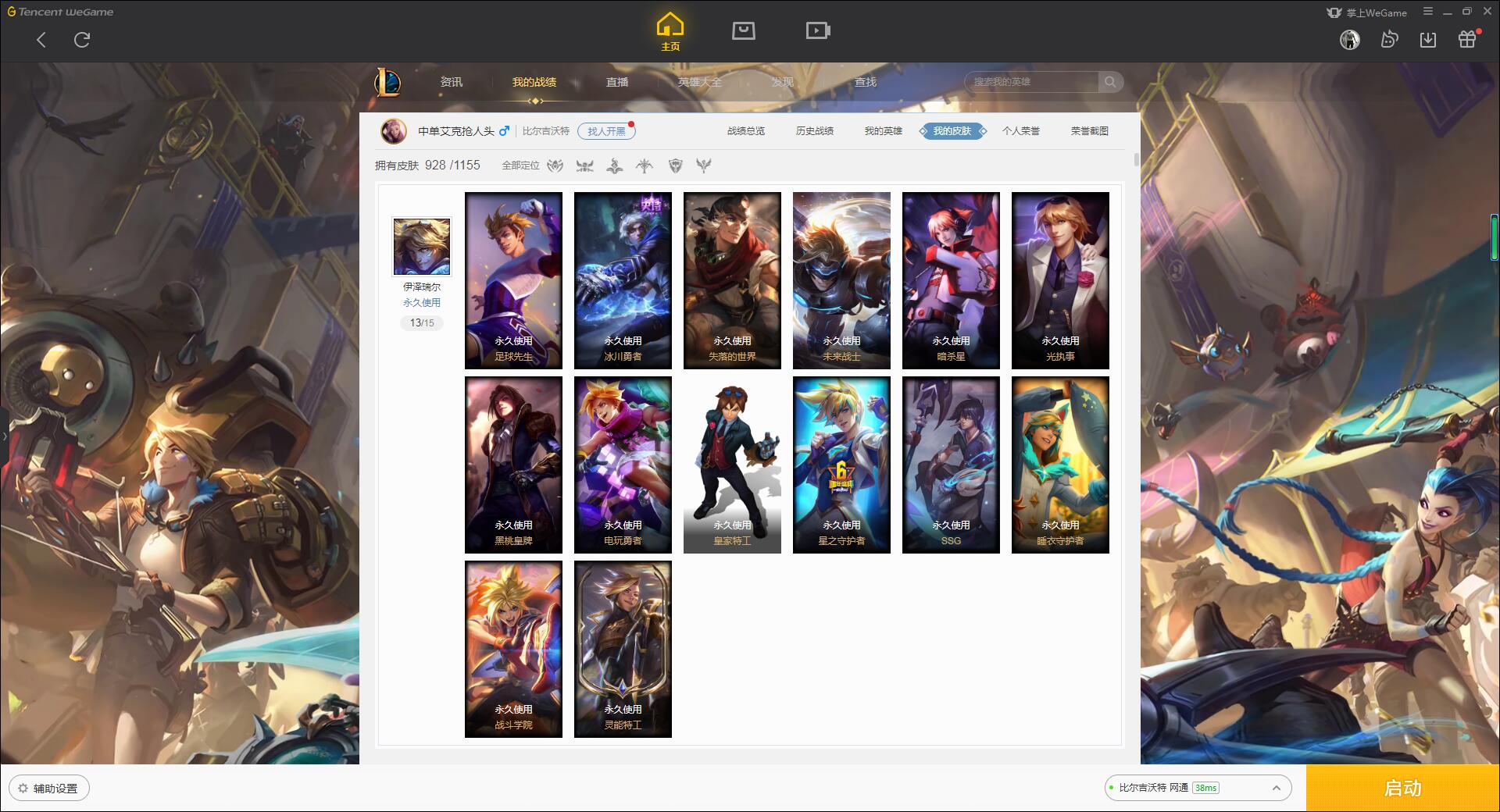Switch to the 资讯 tab
Screen dimensions: 1500x812
(x=451, y=82)
